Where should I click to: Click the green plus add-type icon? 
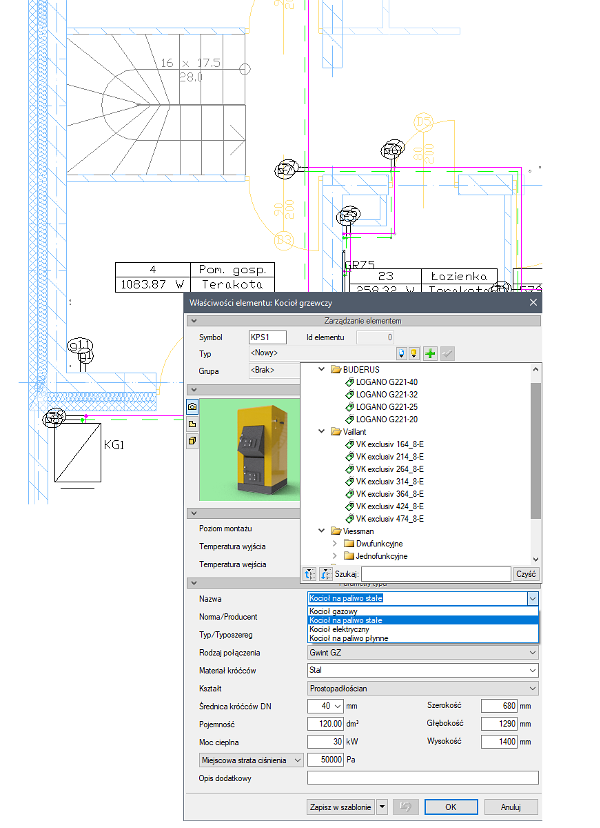coord(430,353)
